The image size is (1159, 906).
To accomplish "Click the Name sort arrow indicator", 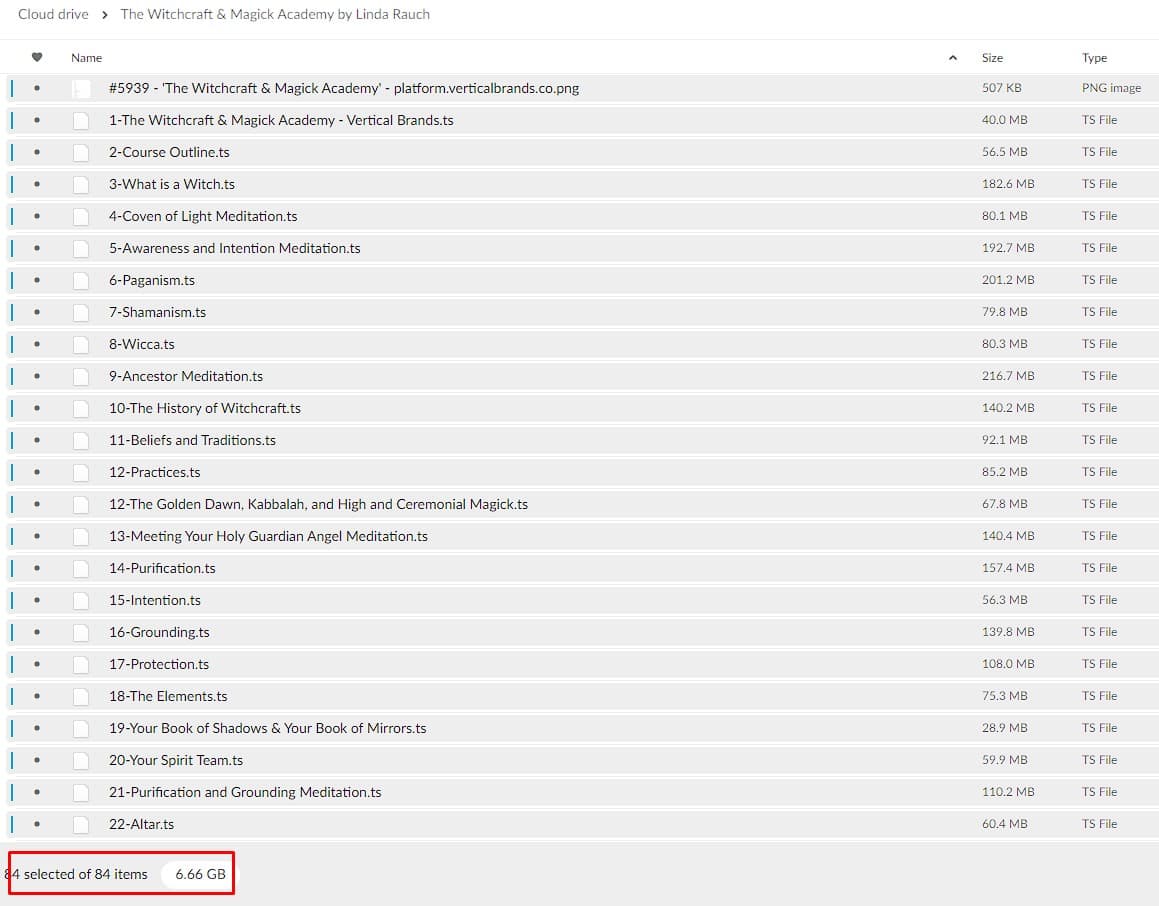I will click(952, 58).
